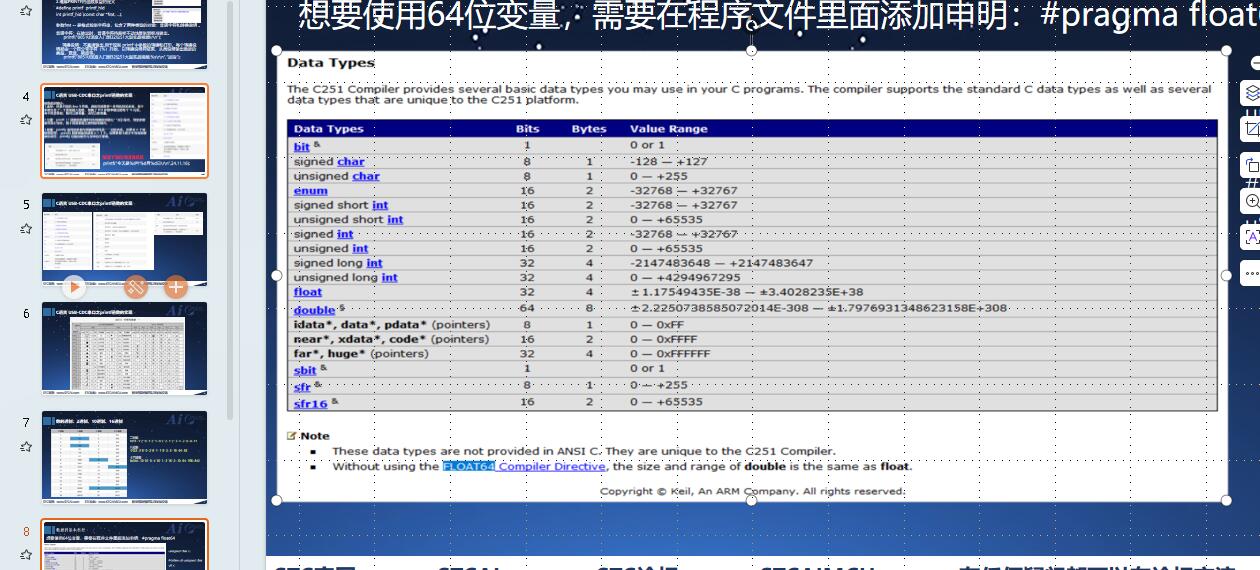Click the 'char' link in signed char row
This screenshot has height=570, width=1260.
351,161
